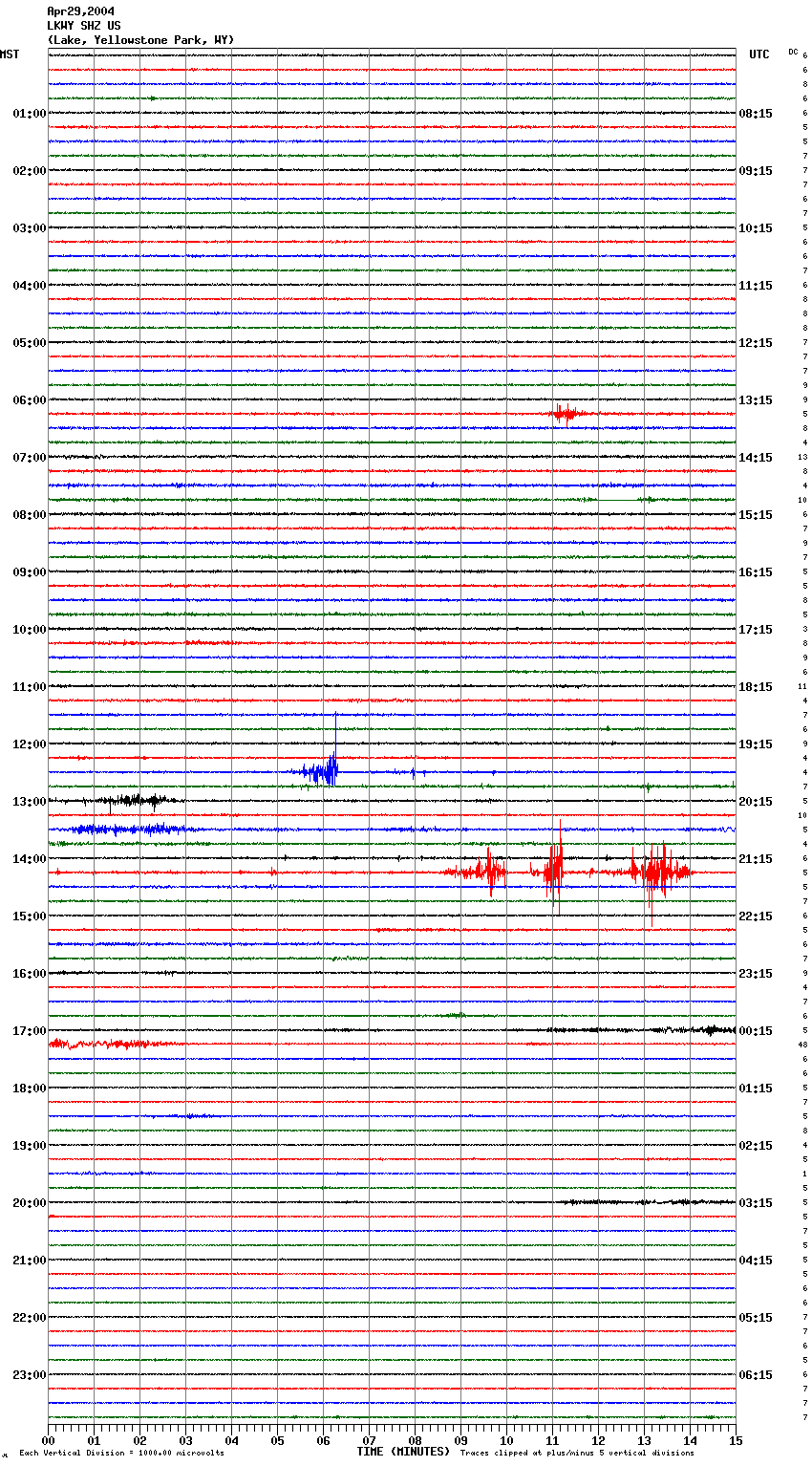Click minute 12 on the bottom axis

coord(599,1440)
